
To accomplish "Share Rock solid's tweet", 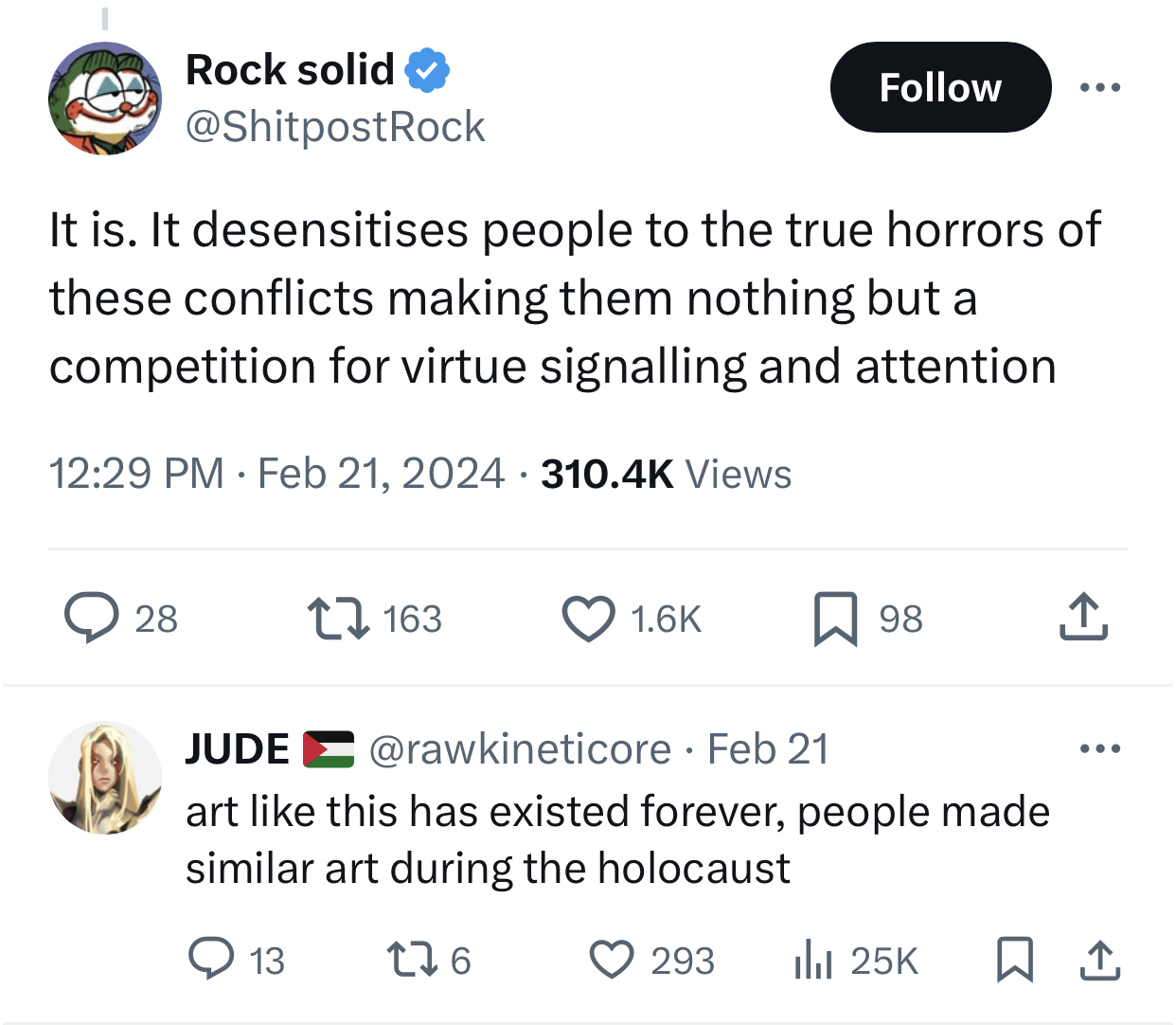I will [x=1083, y=618].
